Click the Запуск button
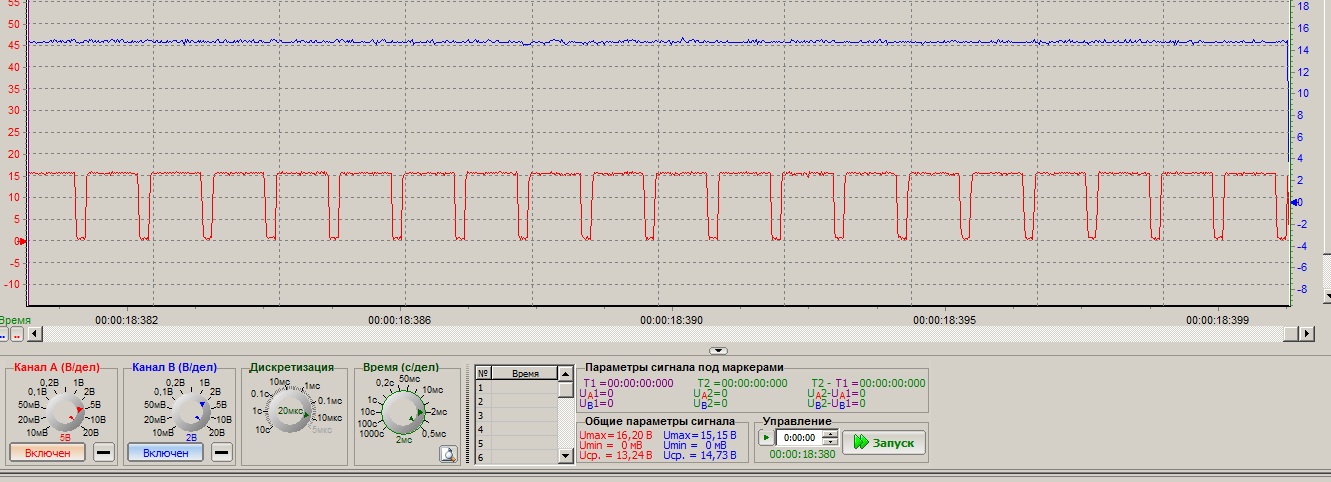The height and width of the screenshot is (482, 1331). 884,442
